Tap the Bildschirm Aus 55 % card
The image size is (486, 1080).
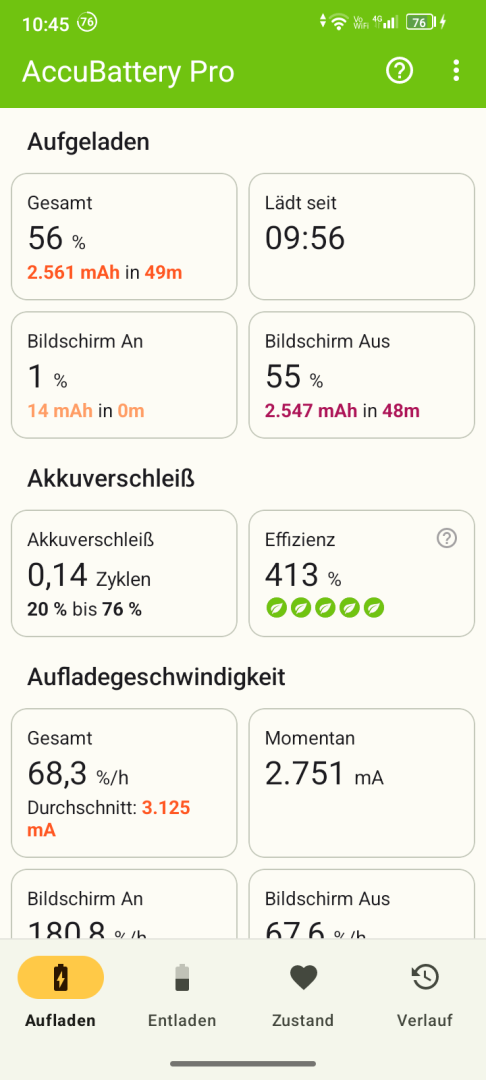coord(361,375)
